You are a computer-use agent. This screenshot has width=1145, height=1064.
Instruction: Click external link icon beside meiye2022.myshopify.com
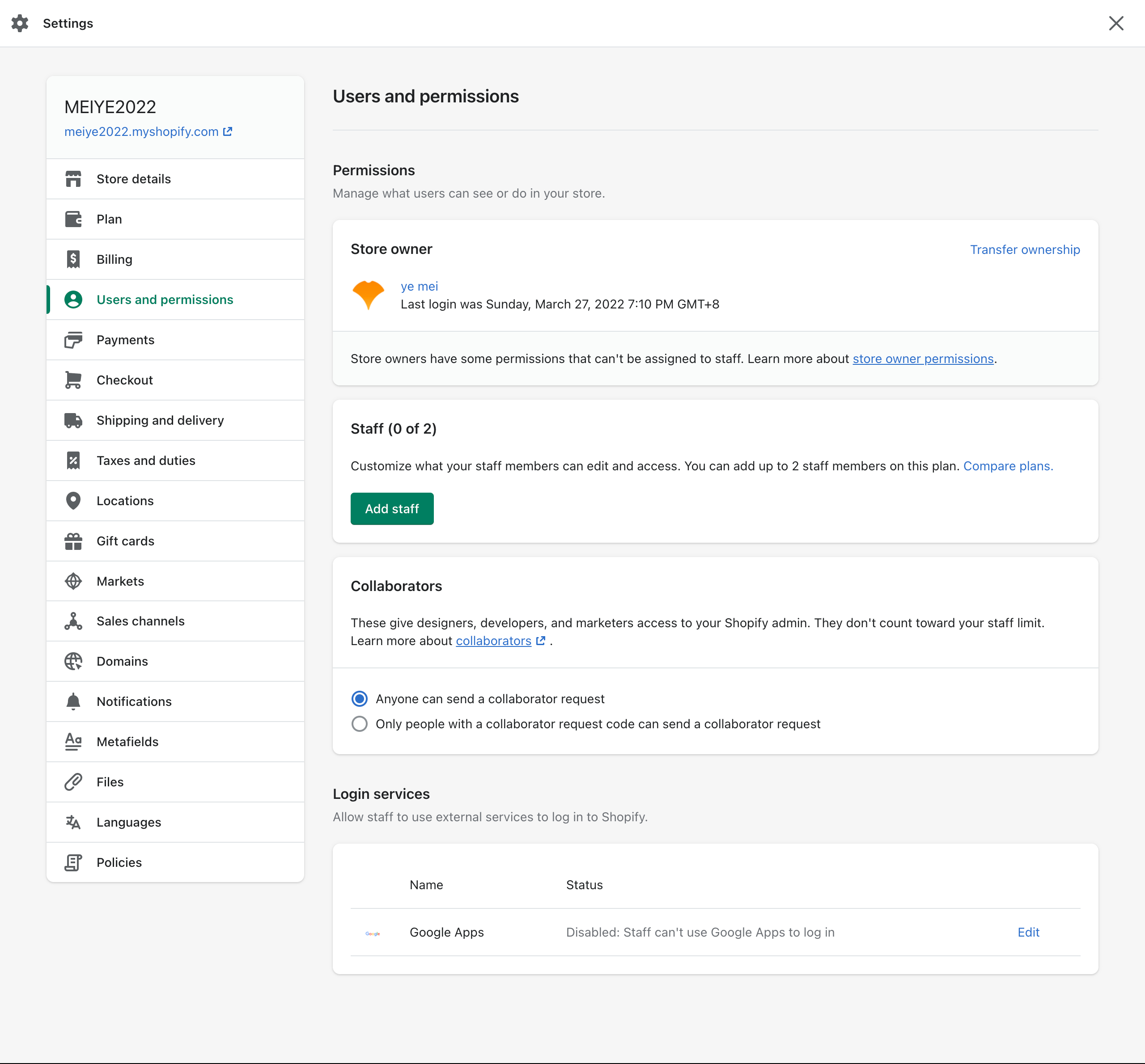point(228,131)
